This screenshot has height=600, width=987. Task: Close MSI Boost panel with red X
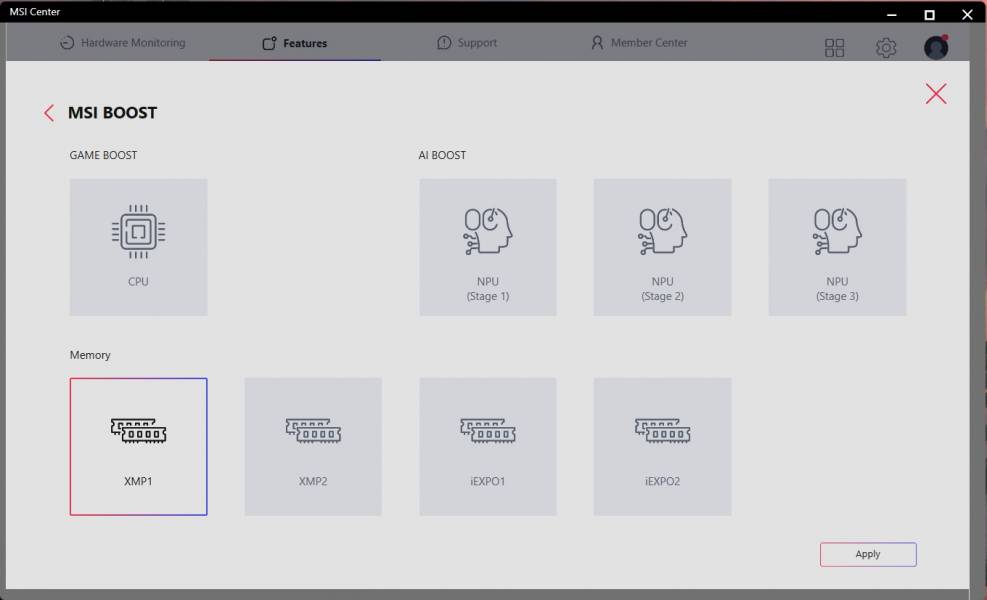936,94
